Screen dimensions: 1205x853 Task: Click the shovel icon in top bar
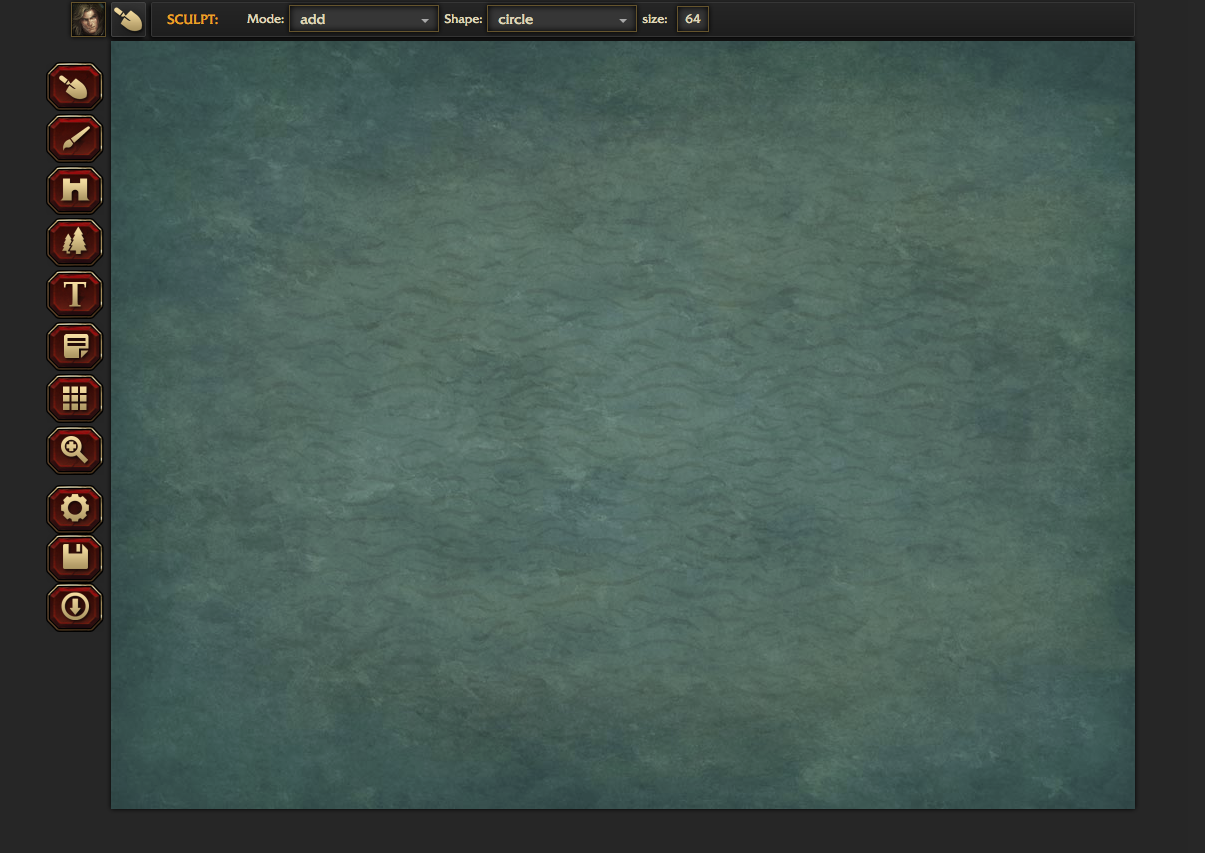[128, 19]
